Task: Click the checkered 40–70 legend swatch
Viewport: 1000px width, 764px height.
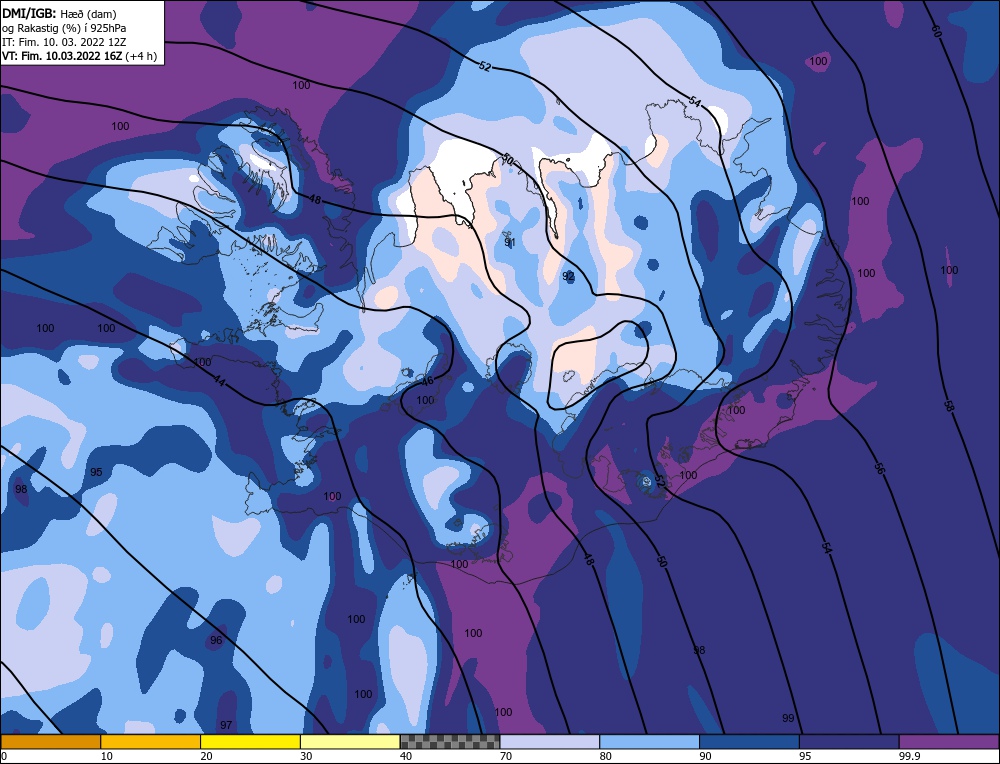Action: pos(450,741)
